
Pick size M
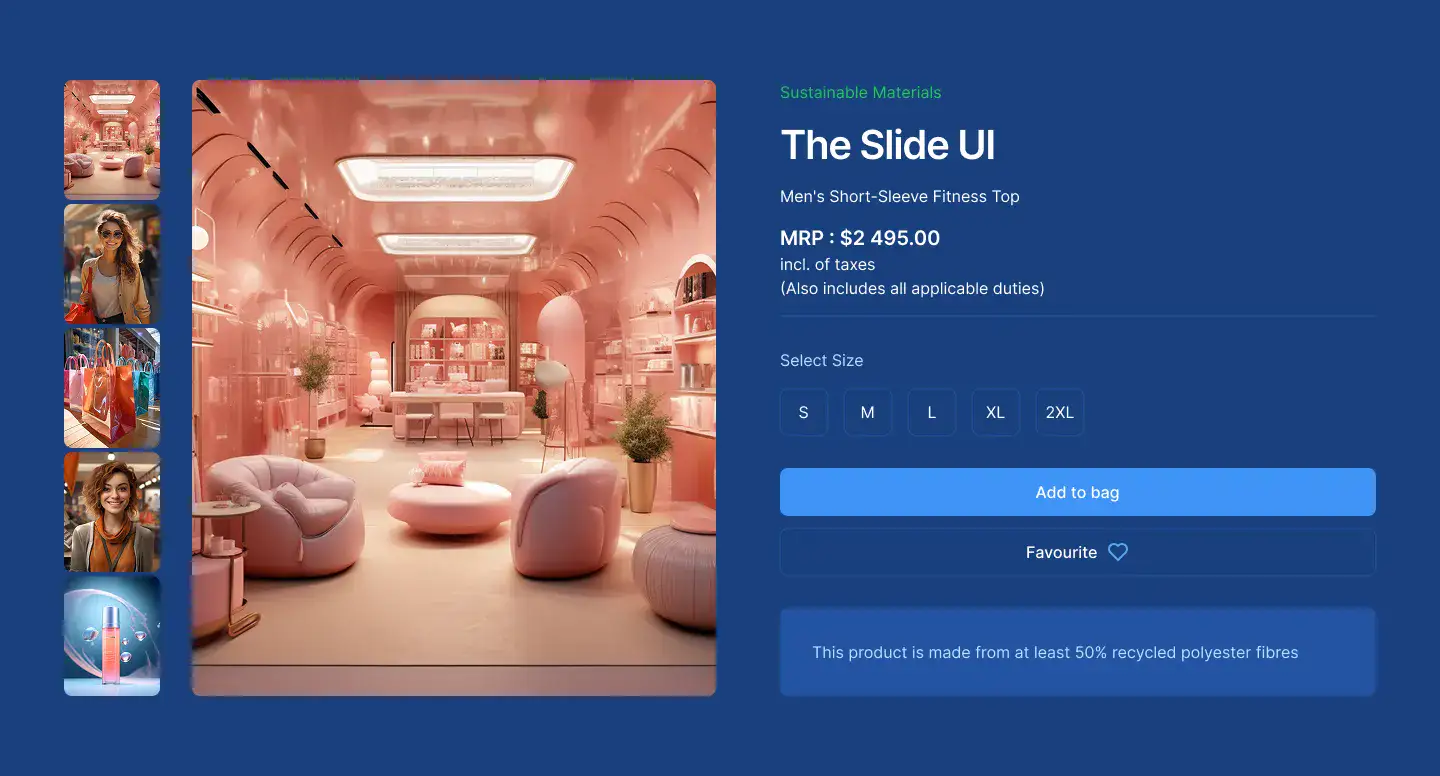868,412
